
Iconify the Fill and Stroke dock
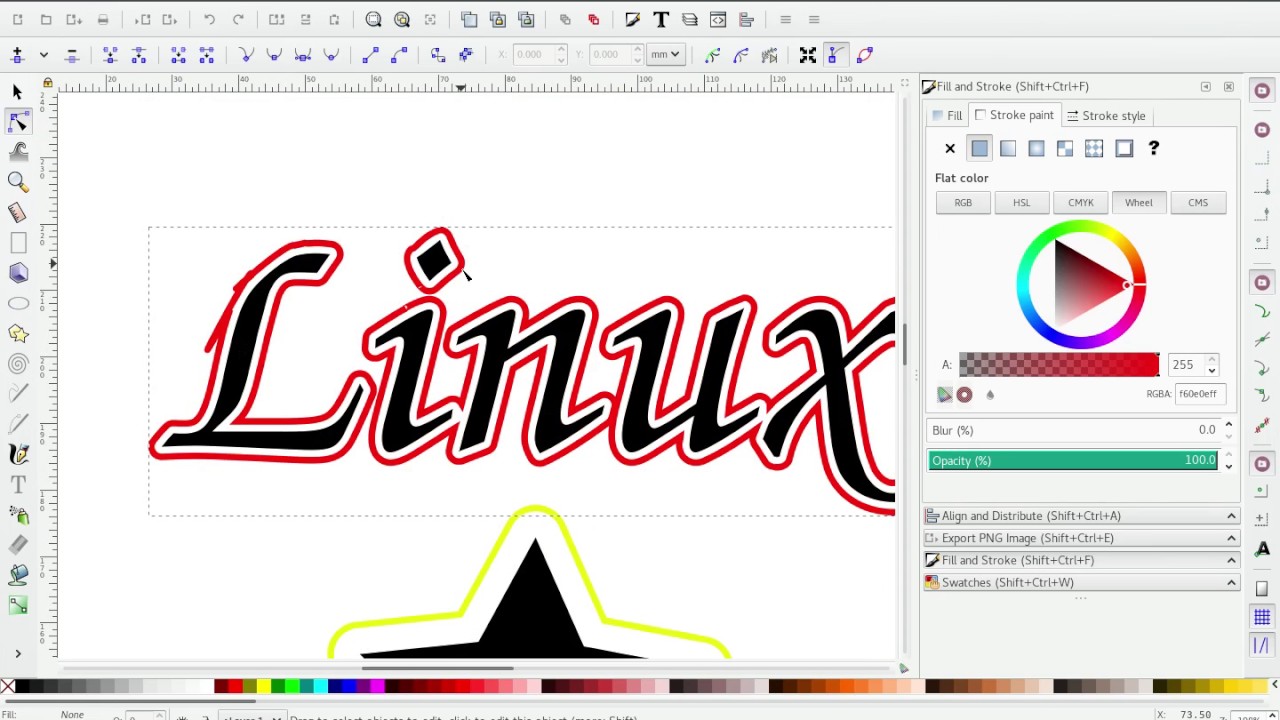coord(1206,87)
